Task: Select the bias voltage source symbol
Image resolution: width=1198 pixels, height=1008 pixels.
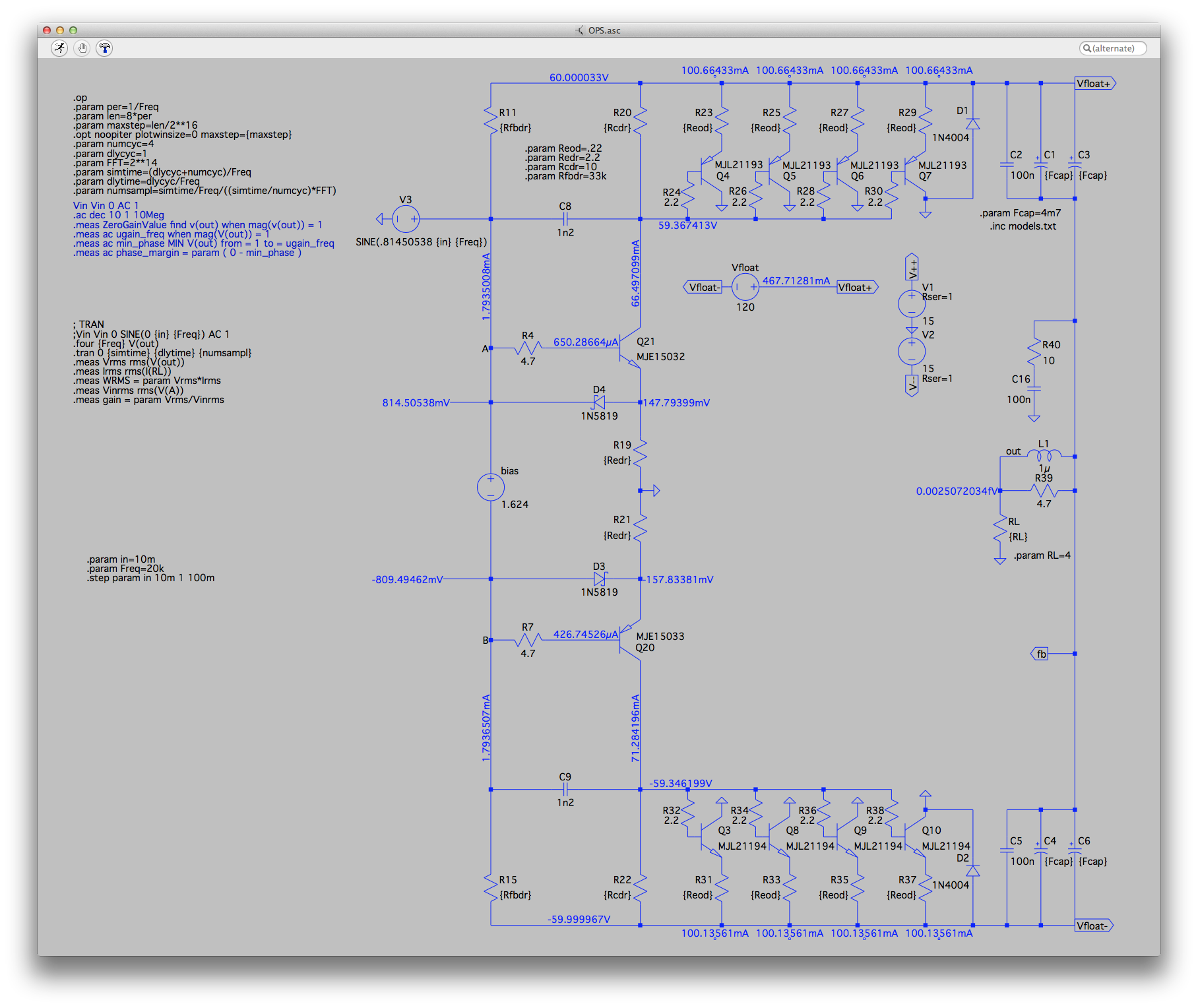Action: (x=491, y=488)
